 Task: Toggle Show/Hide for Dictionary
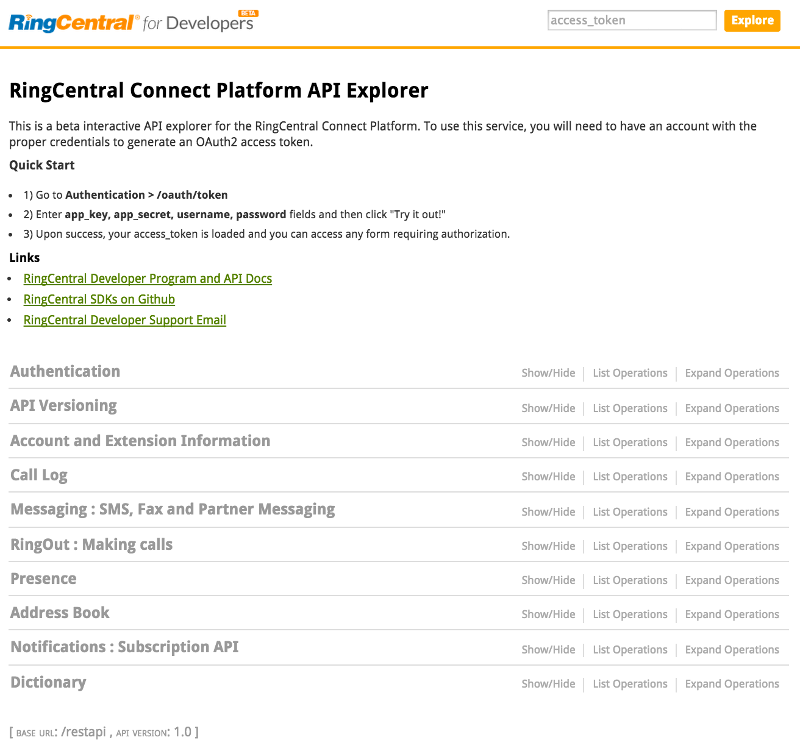548,684
